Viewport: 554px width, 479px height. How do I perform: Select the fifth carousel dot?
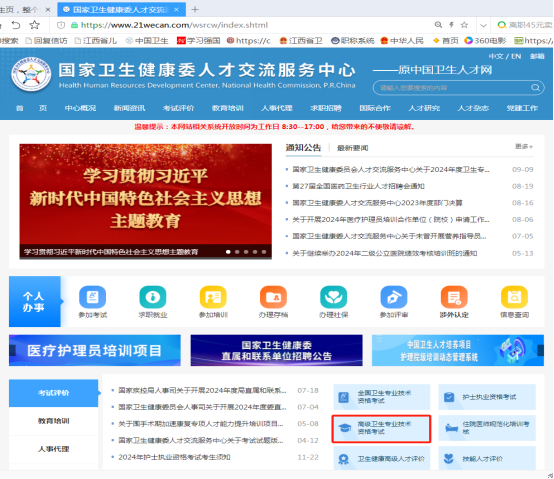click(264, 252)
